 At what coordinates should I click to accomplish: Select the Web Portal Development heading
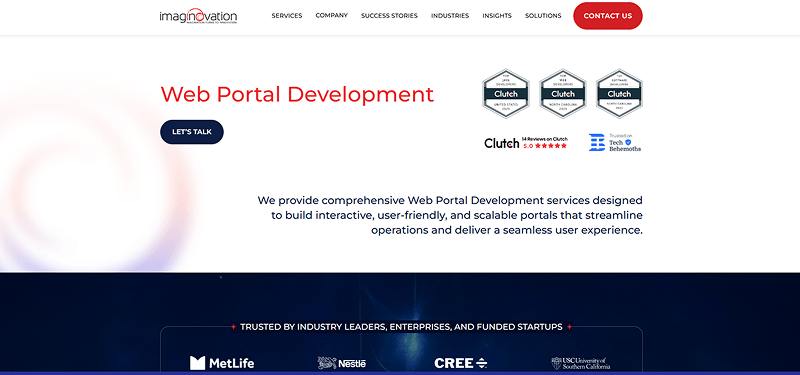pyautogui.click(x=297, y=94)
